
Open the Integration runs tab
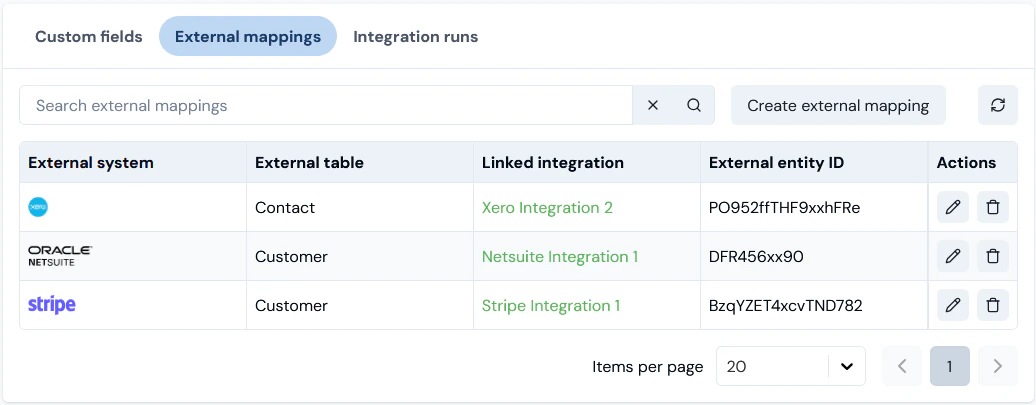(416, 37)
